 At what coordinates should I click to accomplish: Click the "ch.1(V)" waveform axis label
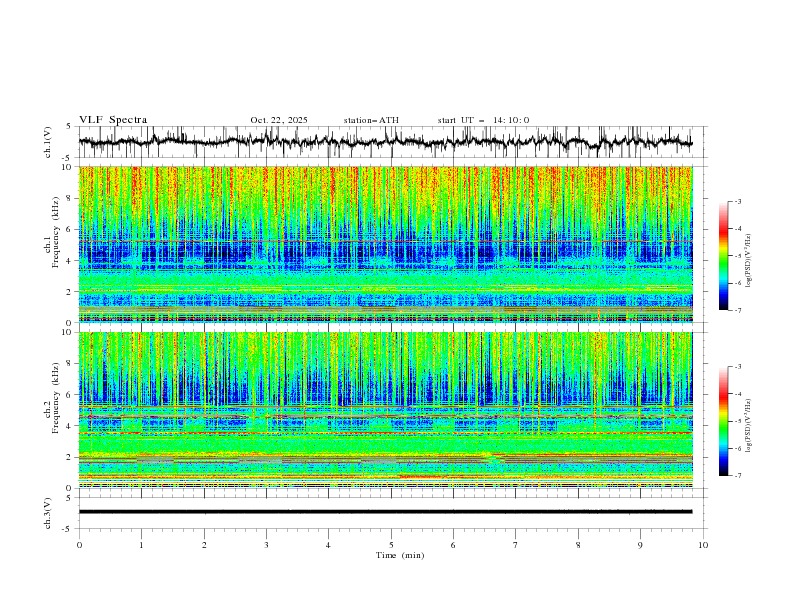pos(48,142)
